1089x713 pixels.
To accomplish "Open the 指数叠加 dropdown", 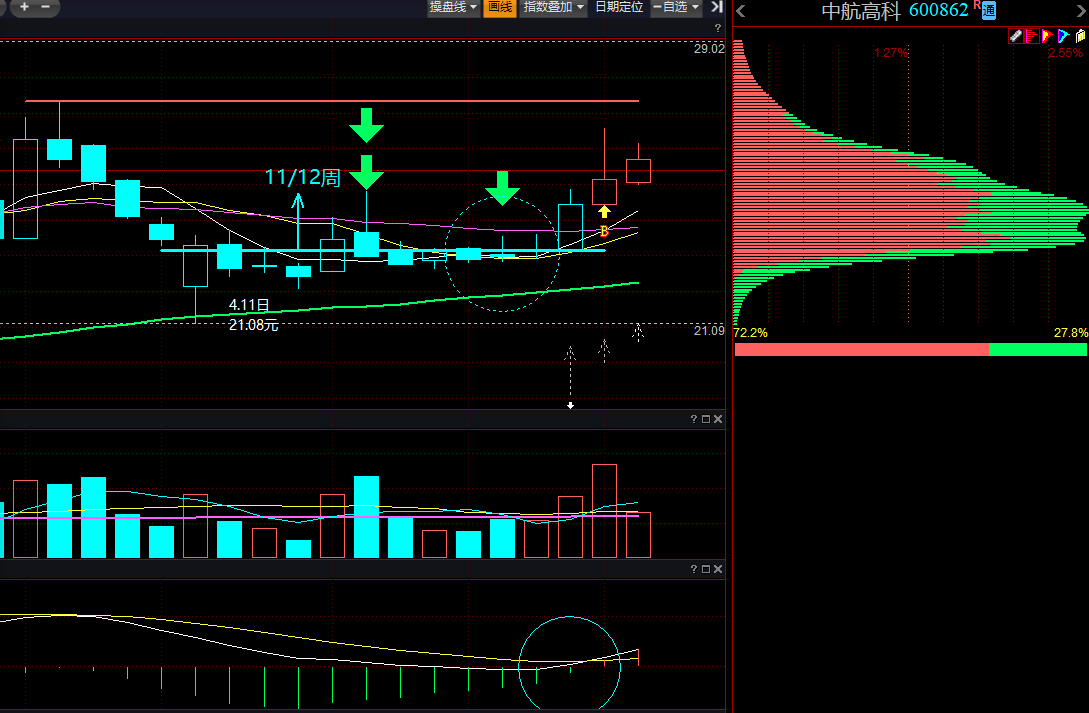I will point(554,7).
